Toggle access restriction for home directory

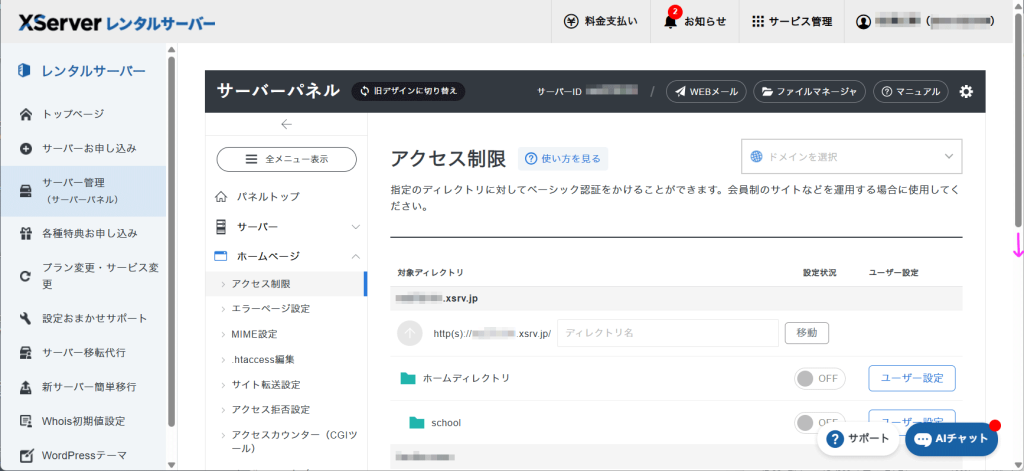(820, 378)
